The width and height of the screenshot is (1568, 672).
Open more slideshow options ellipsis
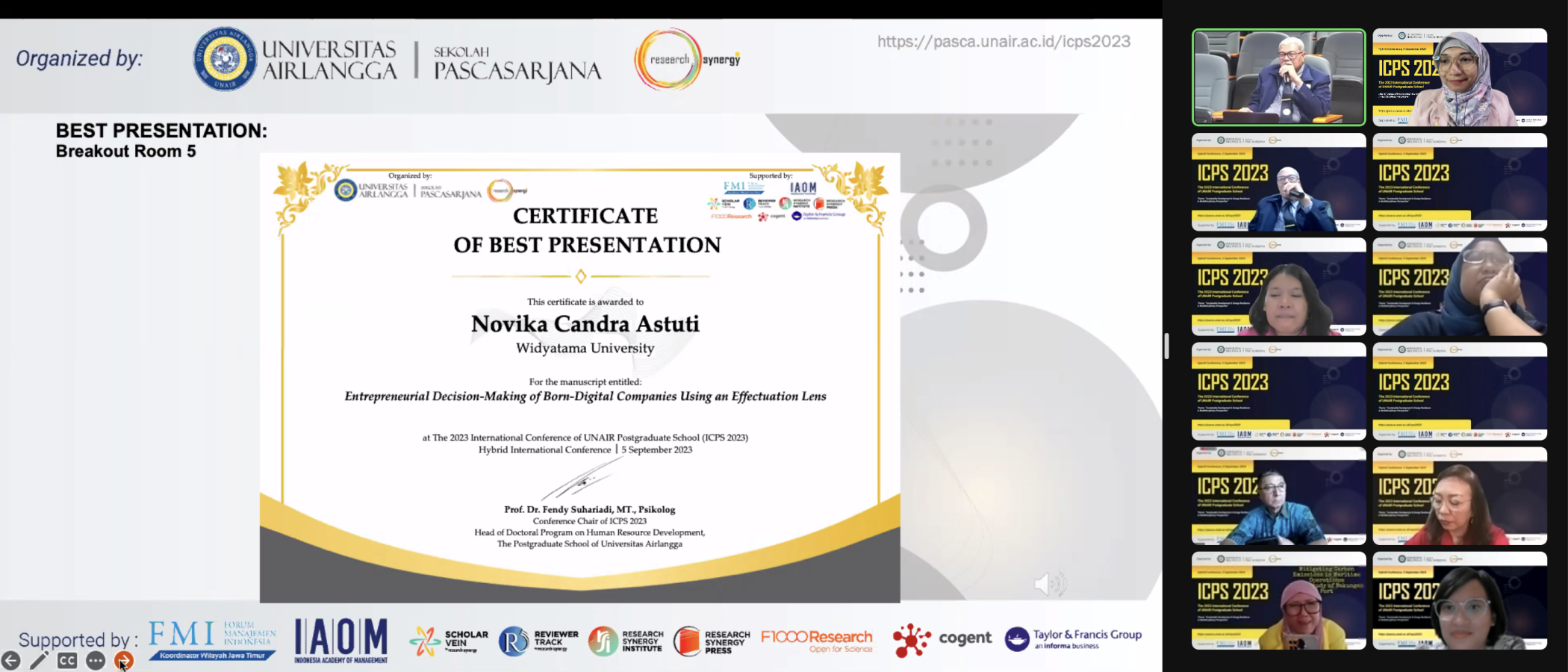96,660
